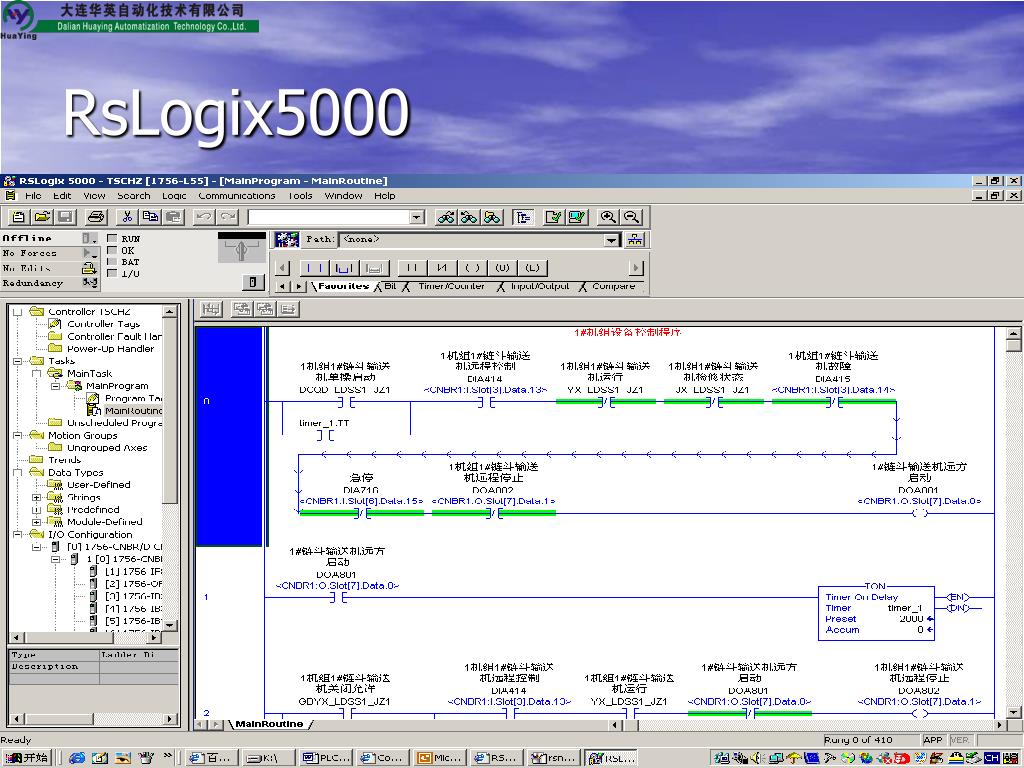Cut selection with the scissors icon
This screenshot has height=768, width=1024.
pos(127,217)
